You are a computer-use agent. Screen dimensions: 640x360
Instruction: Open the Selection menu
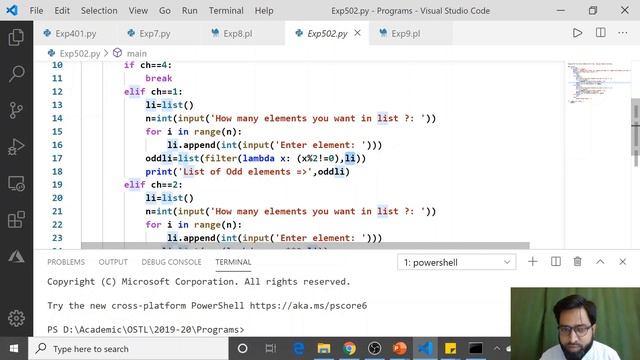click(x=99, y=11)
